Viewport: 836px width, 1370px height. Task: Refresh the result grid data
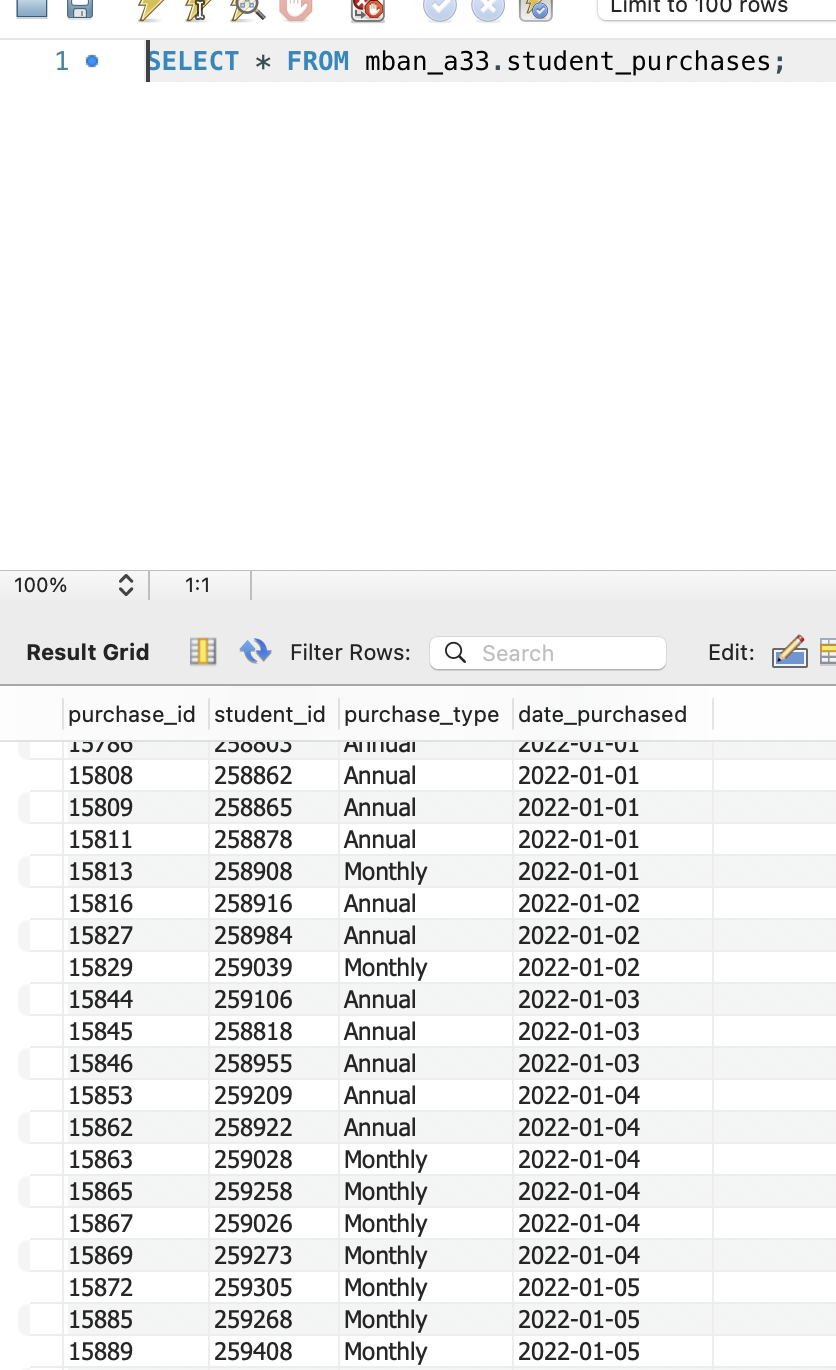[x=255, y=652]
